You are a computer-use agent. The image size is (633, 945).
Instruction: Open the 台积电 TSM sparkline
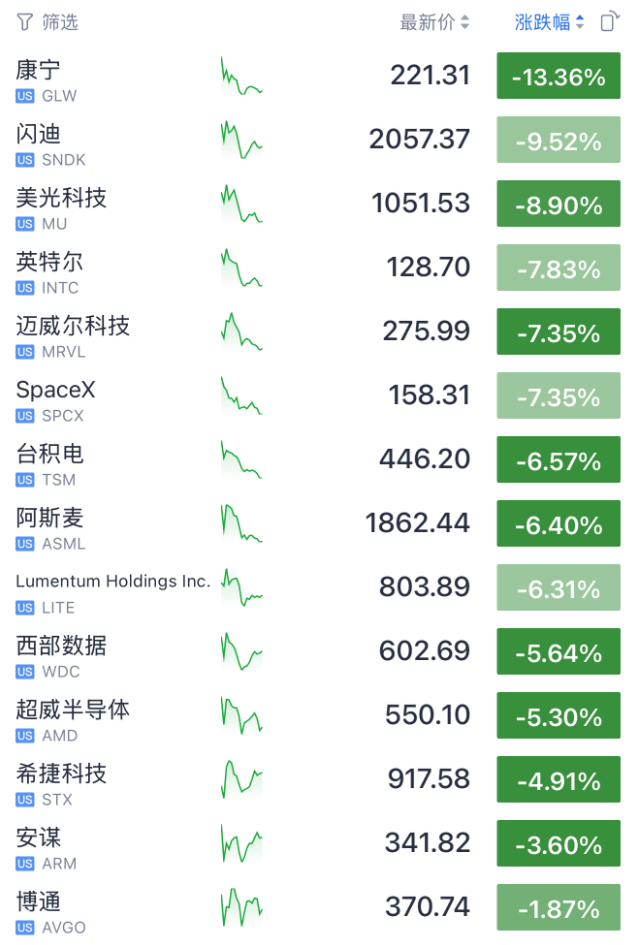(242, 460)
